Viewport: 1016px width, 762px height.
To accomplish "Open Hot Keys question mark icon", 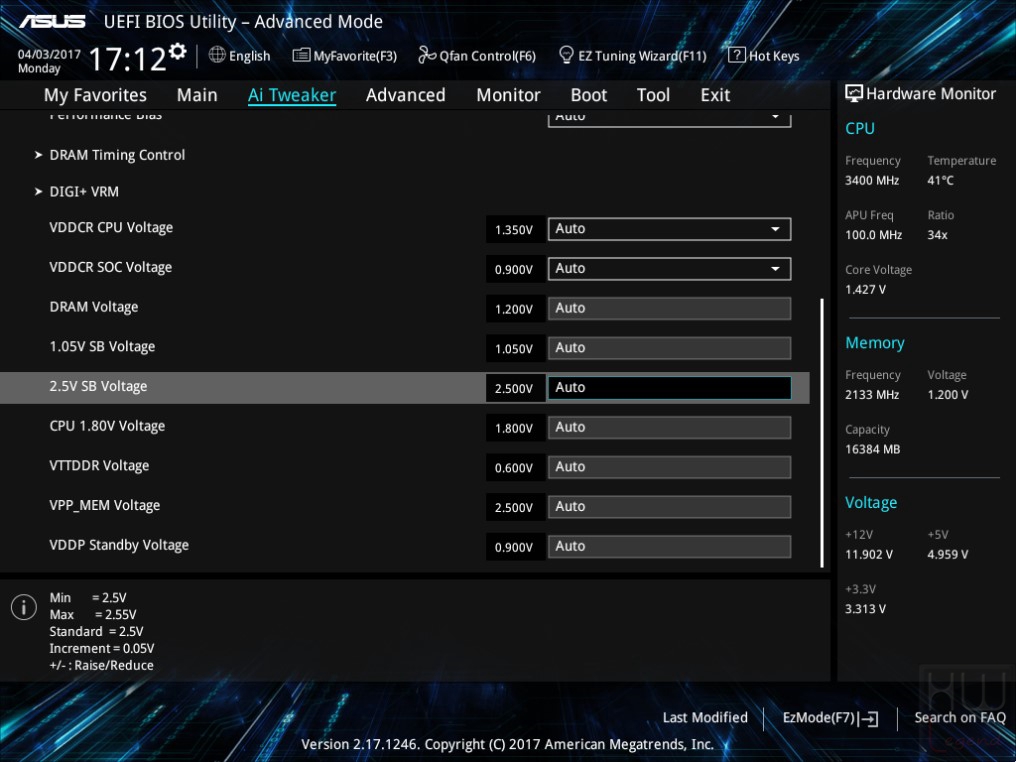I will coord(737,55).
